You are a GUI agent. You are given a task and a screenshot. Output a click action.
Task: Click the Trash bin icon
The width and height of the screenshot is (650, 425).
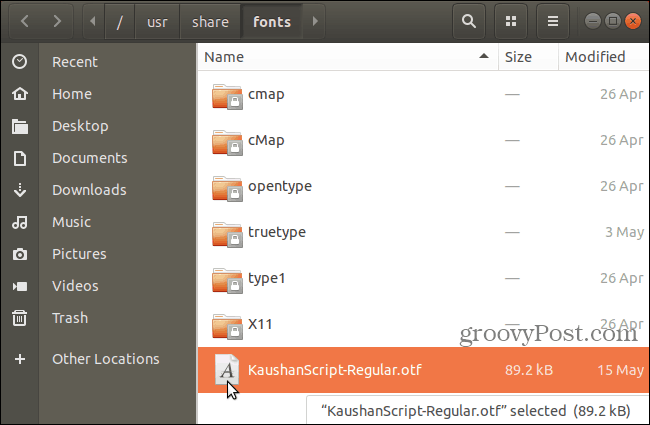(x=19, y=318)
